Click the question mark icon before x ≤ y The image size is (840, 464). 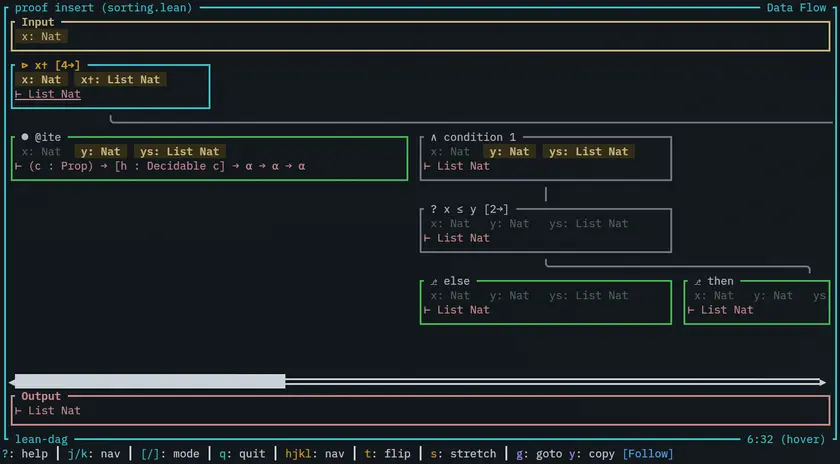click(x=433, y=209)
